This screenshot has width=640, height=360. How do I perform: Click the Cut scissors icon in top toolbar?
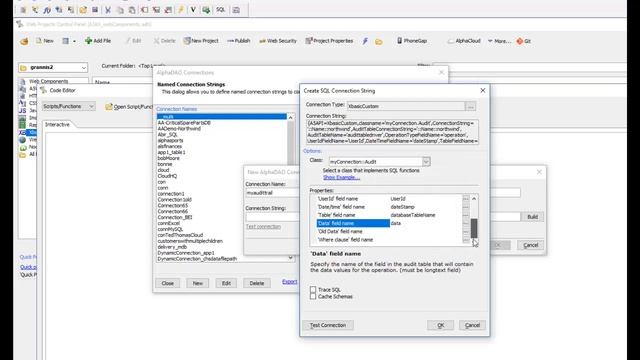108,10
